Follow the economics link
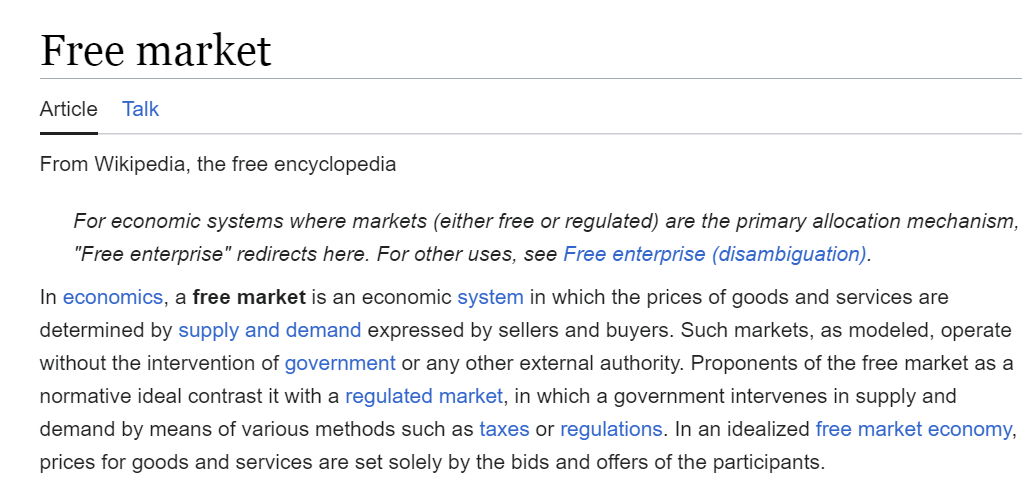1022x497 pixels. coord(112,297)
